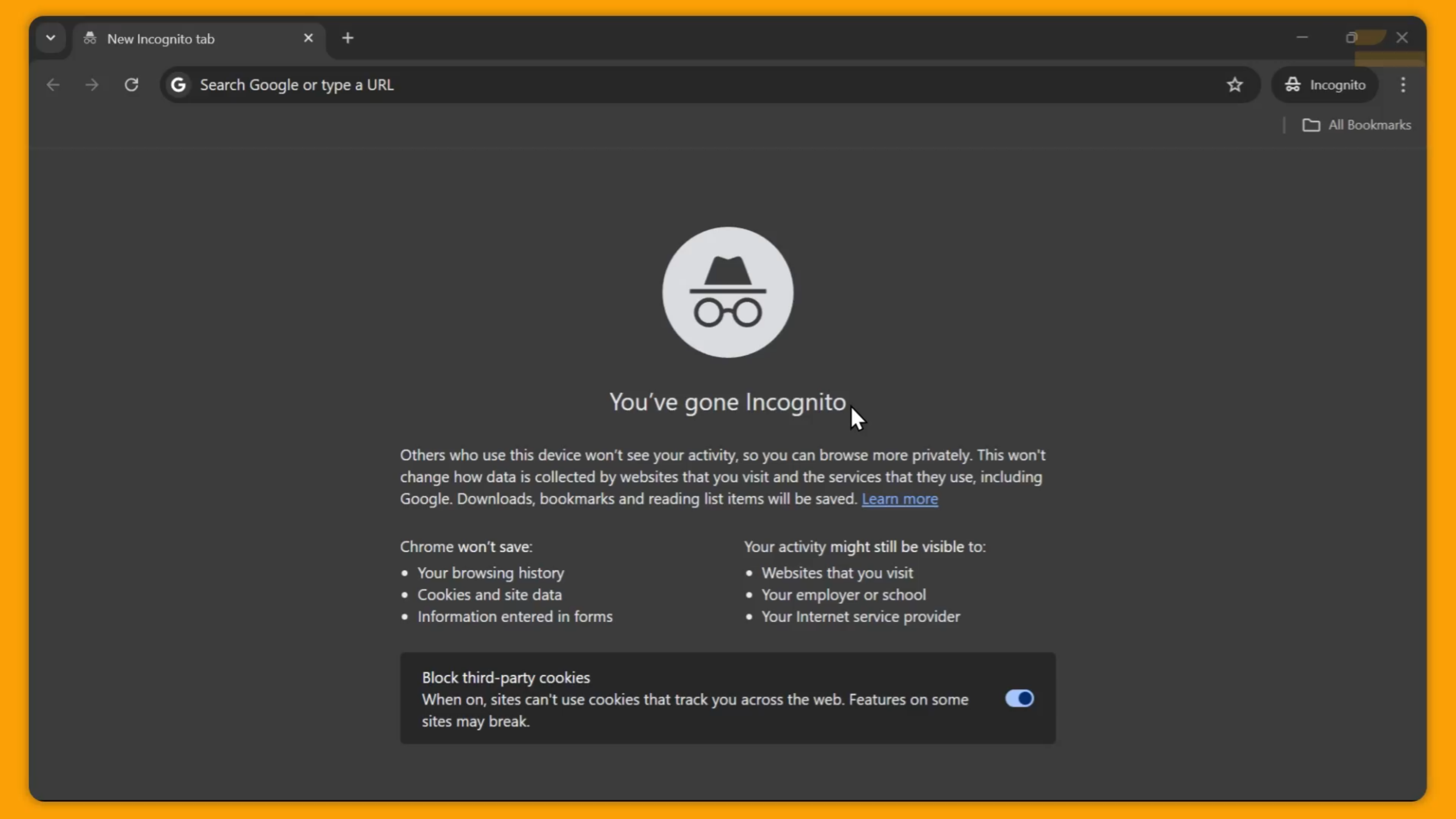Go back to previous page
Image resolution: width=1456 pixels, height=819 pixels.
[x=53, y=85]
